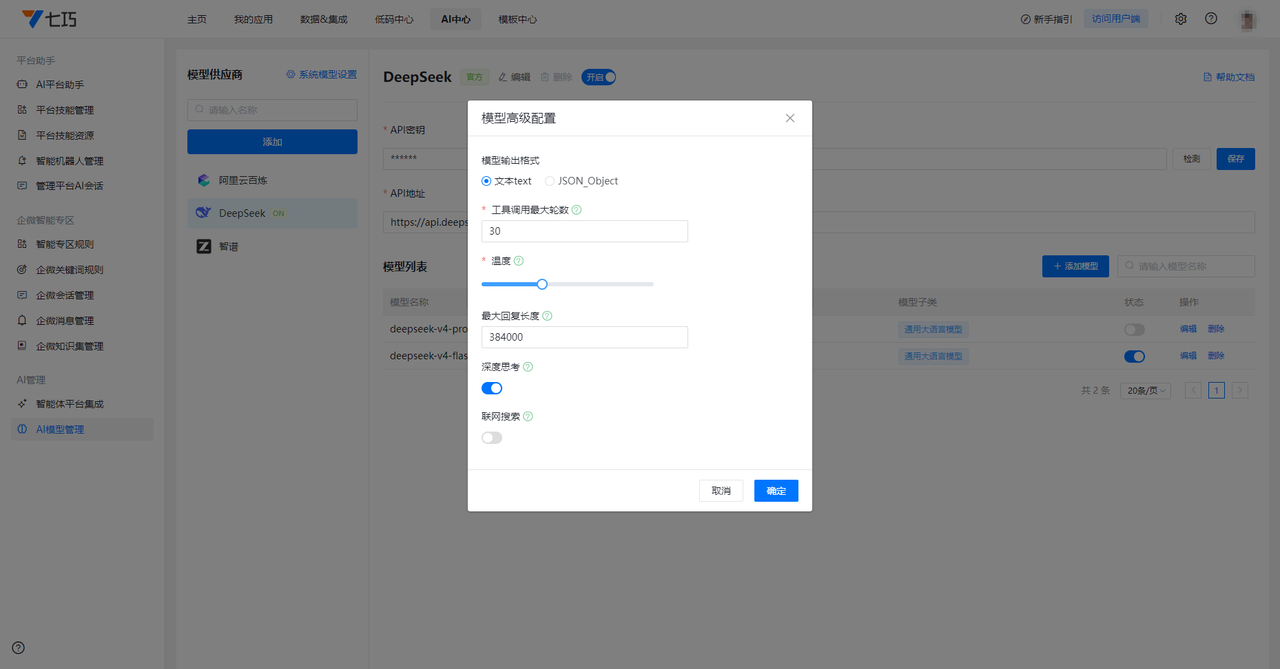Open 企微关键词规则 via its sidebar icon

[x=23, y=270]
